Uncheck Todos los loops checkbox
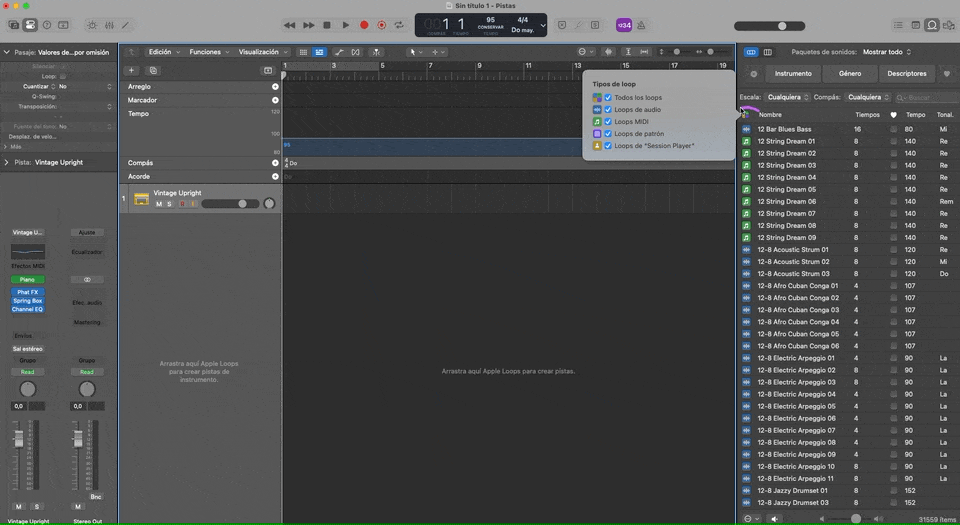 608,97
